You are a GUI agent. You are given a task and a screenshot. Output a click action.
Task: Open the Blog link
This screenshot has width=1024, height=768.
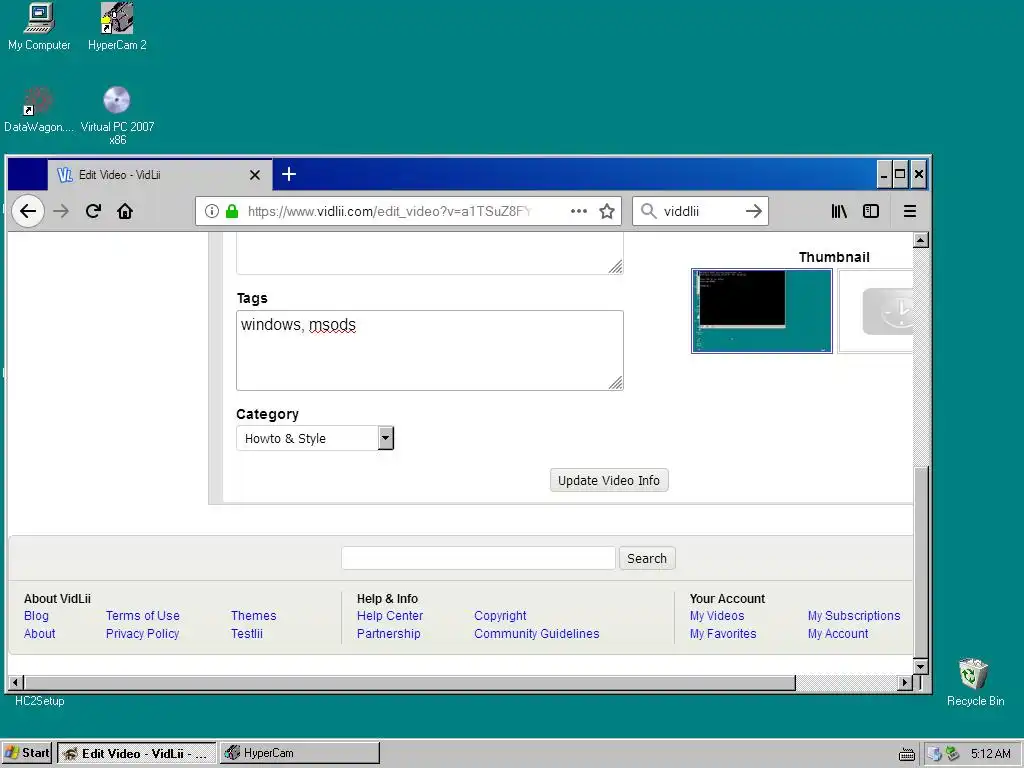tap(36, 616)
